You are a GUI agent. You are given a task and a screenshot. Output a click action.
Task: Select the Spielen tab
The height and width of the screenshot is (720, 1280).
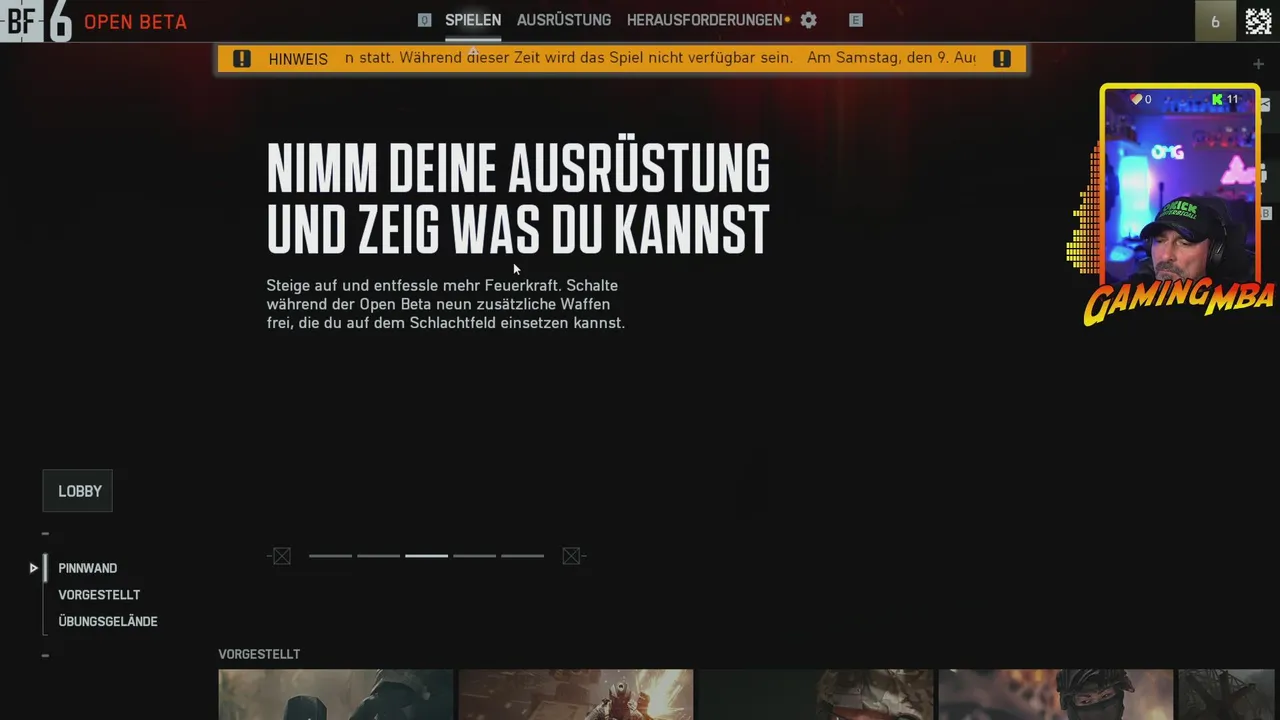pos(473,20)
